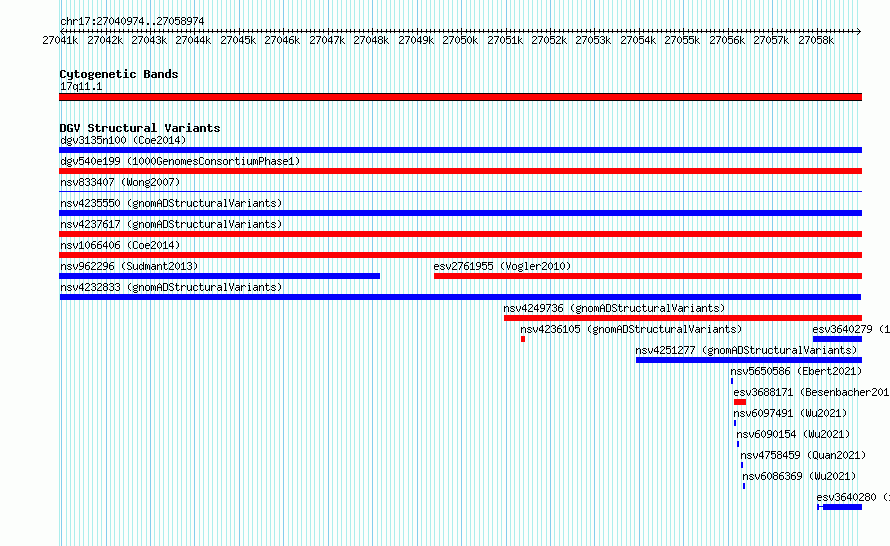
Task: Select the blue bar under nsv4232833
Action: (x=460, y=297)
